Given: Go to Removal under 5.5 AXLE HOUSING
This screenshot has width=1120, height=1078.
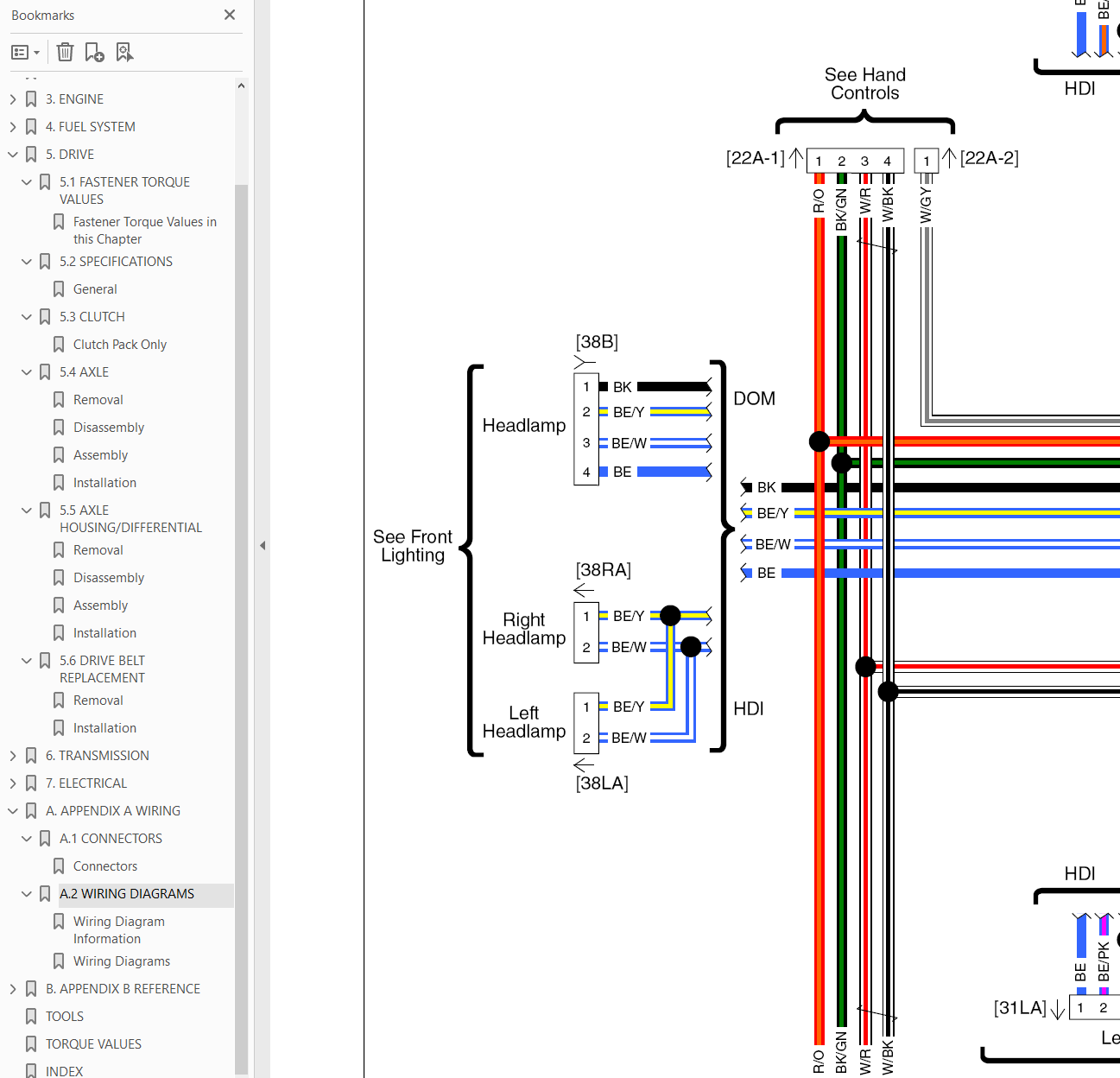Looking at the screenshot, I should [98, 550].
